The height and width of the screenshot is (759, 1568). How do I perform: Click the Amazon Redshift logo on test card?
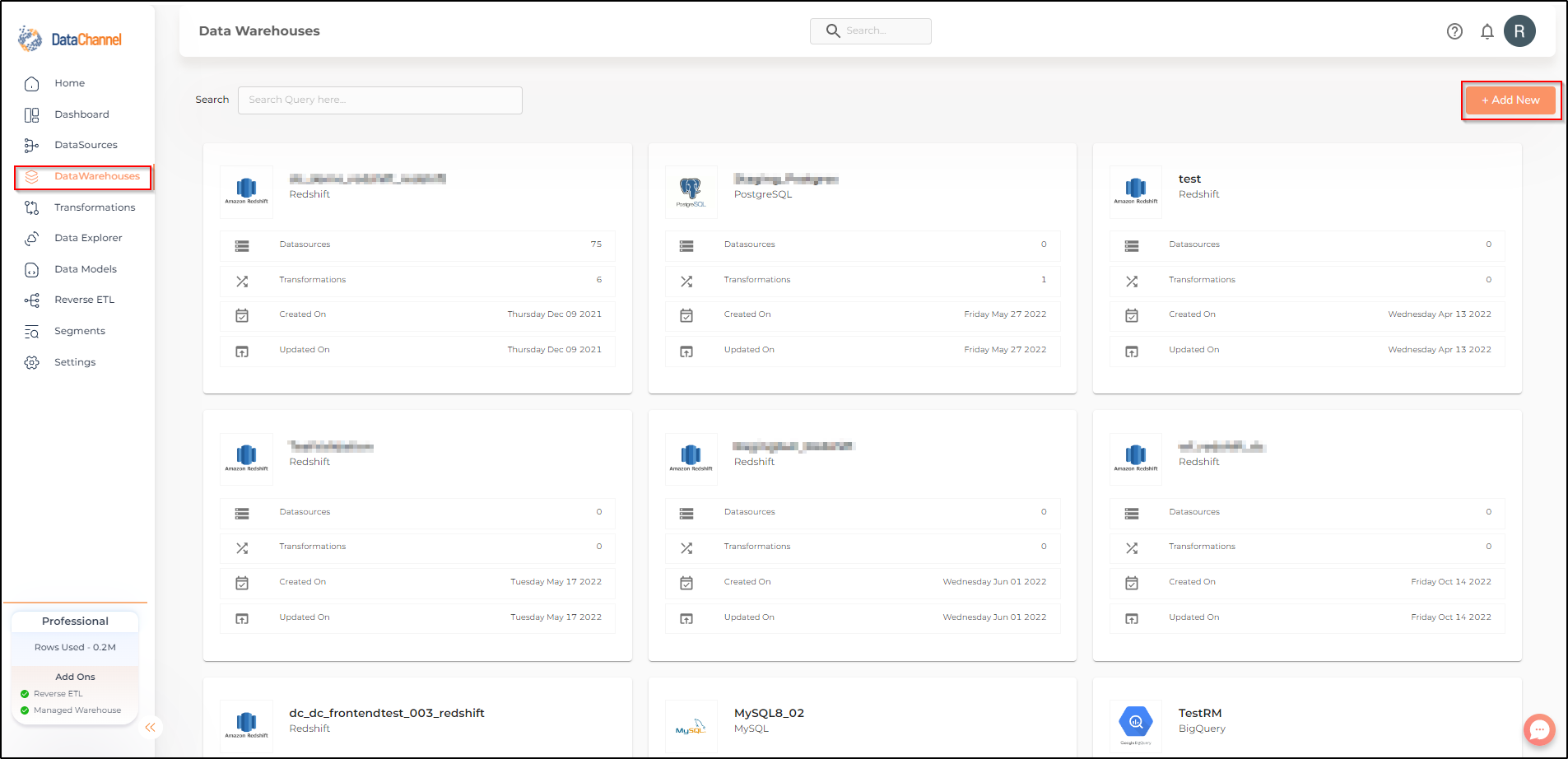pos(1136,191)
